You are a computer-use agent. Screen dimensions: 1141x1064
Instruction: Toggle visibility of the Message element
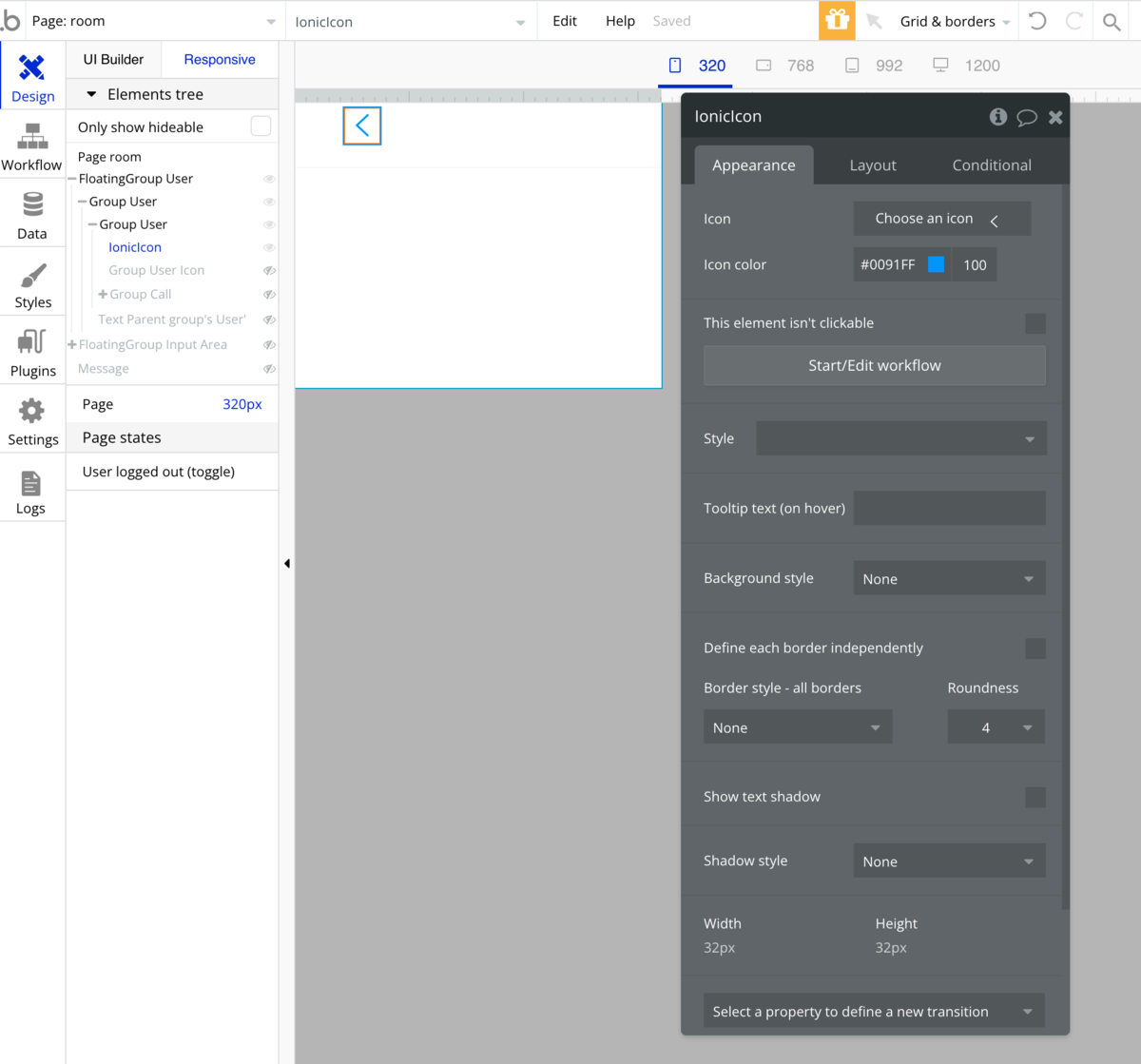pos(268,368)
